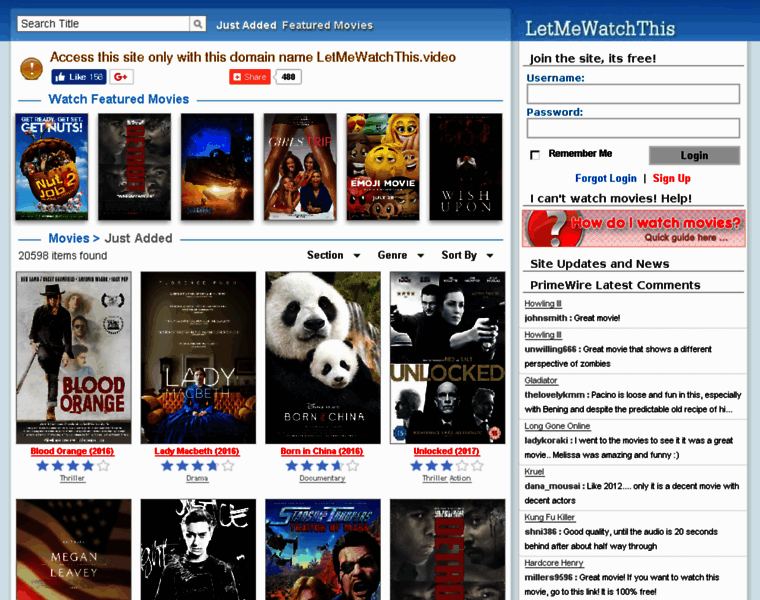The image size is (760, 600).
Task: Open the Forgot Login link
Action: (x=605, y=178)
